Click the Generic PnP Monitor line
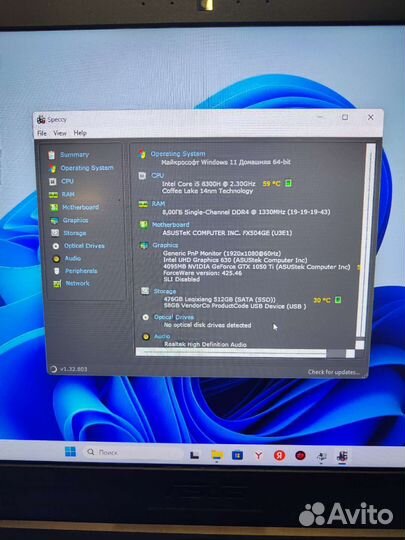The image size is (405, 540). (x=222, y=253)
